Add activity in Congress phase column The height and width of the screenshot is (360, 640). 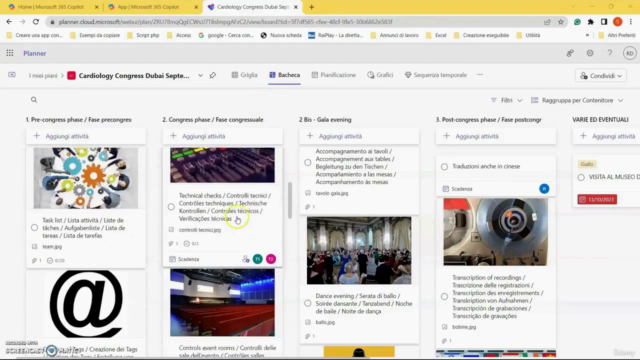click(x=222, y=136)
